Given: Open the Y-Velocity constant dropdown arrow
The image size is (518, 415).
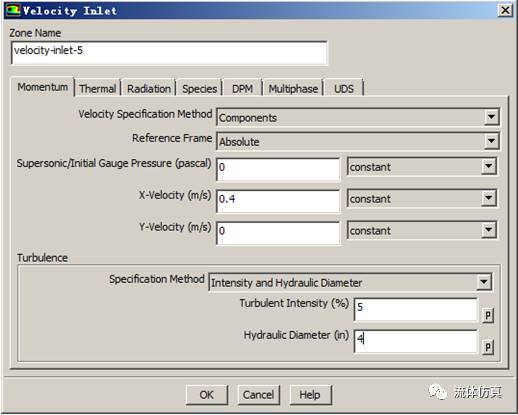Looking at the screenshot, I should point(489,230).
